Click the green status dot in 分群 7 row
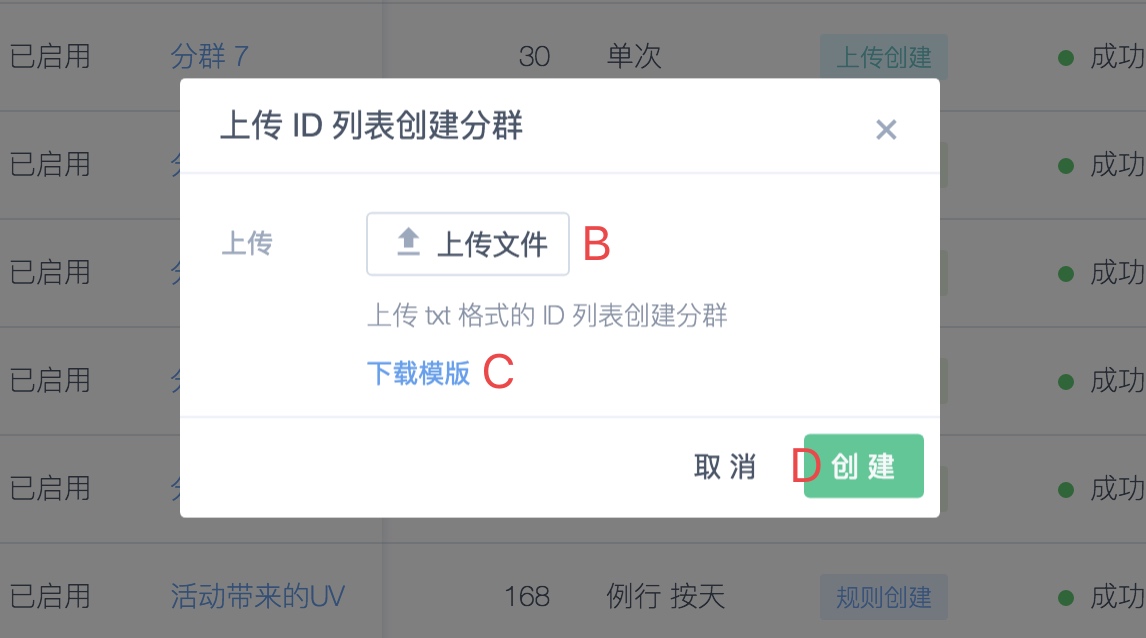1146x638 pixels. (x=1066, y=58)
